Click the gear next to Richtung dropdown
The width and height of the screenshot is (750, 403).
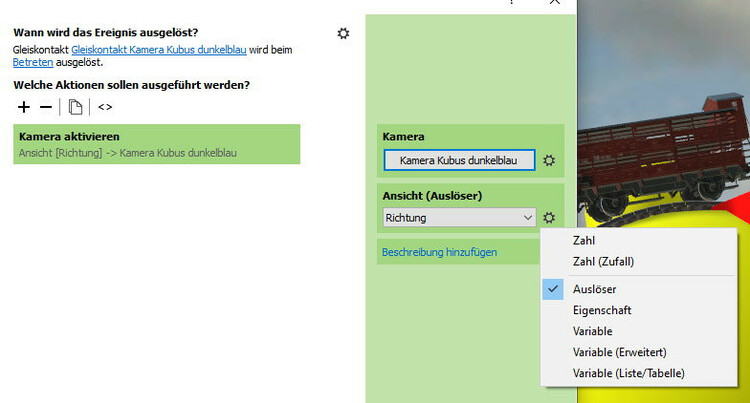tap(548, 217)
